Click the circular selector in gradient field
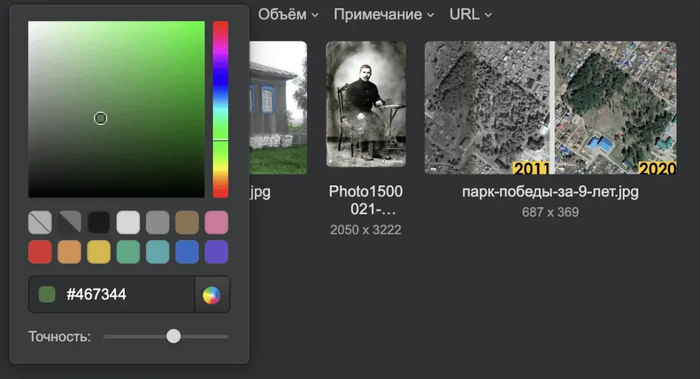700x379 pixels. coord(100,118)
